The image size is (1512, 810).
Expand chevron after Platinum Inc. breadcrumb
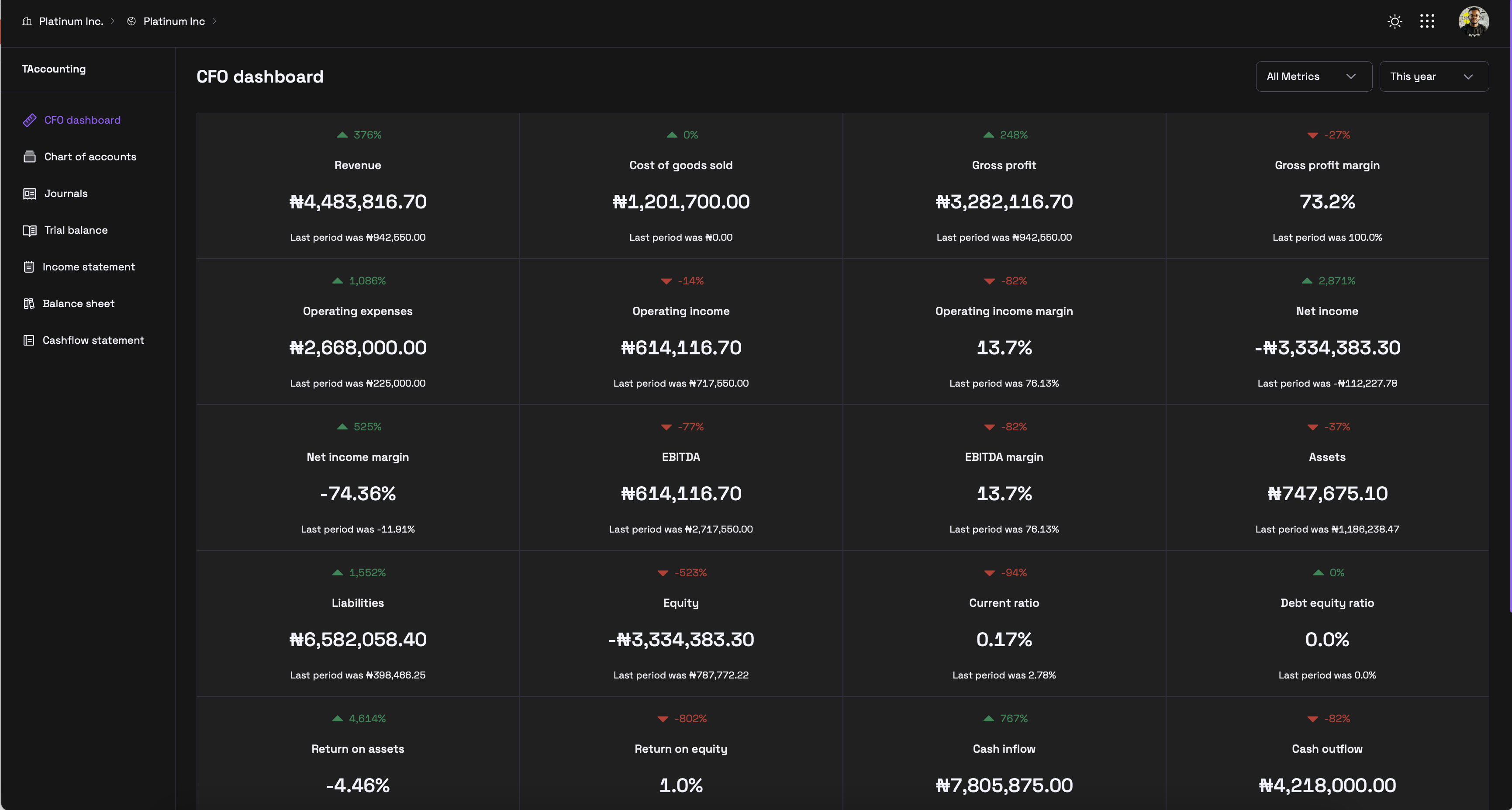point(113,22)
